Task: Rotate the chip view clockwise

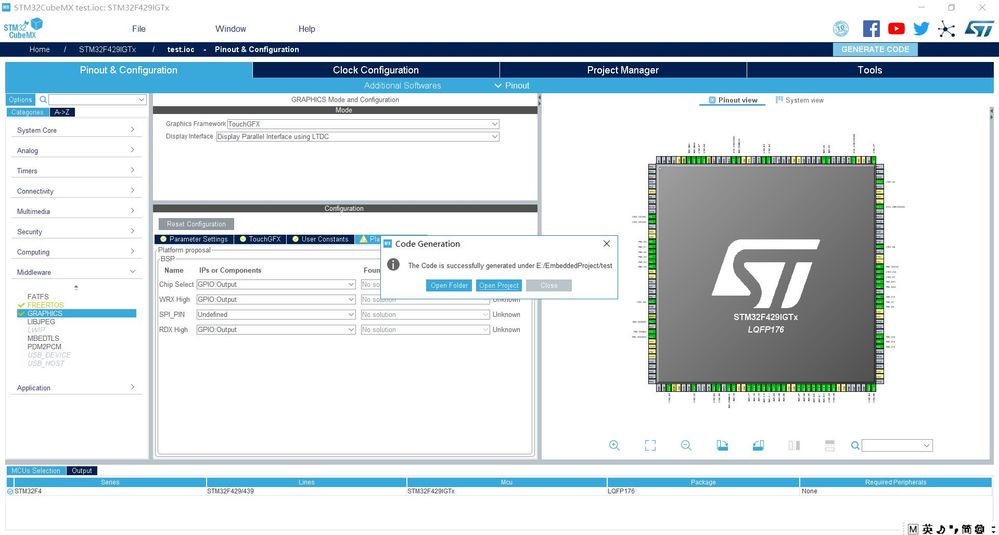Action: pyautogui.click(x=722, y=445)
